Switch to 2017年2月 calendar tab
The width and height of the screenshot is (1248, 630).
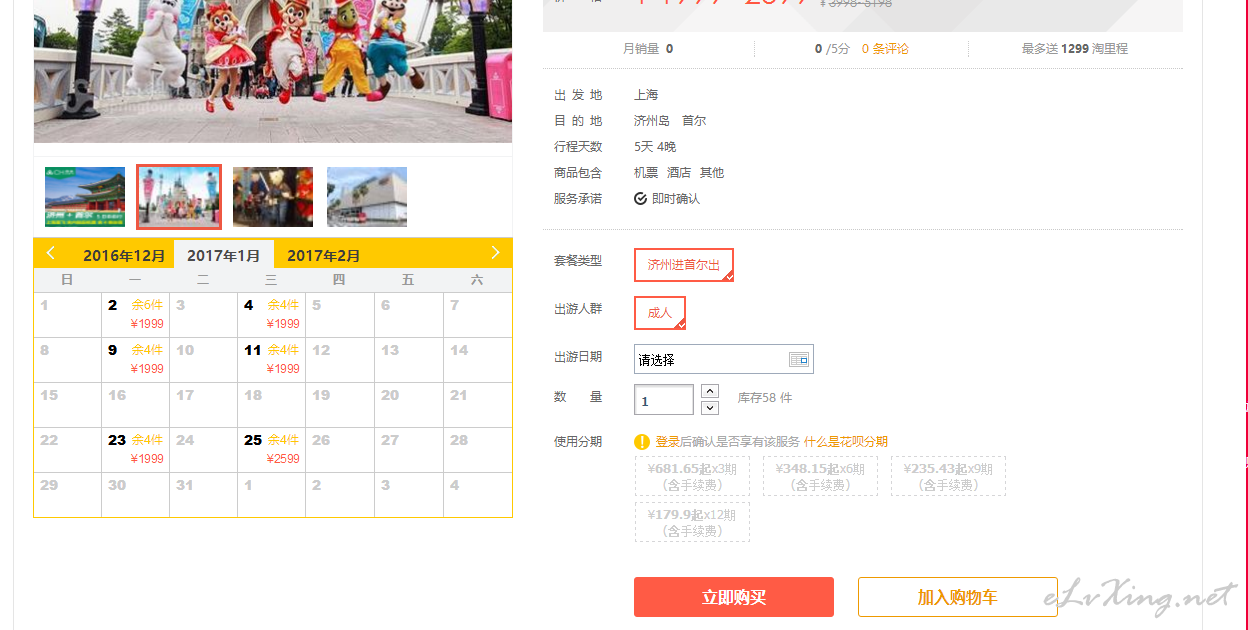coord(324,255)
